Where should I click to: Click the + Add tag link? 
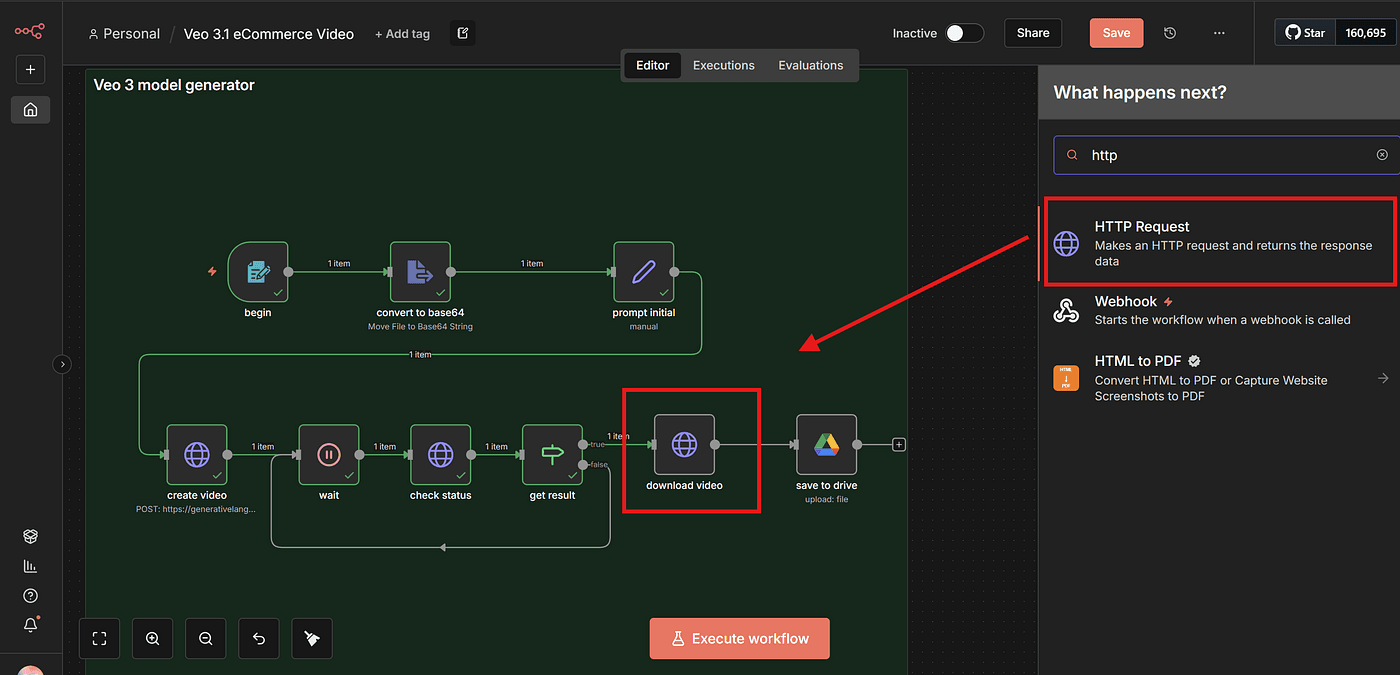tap(402, 34)
